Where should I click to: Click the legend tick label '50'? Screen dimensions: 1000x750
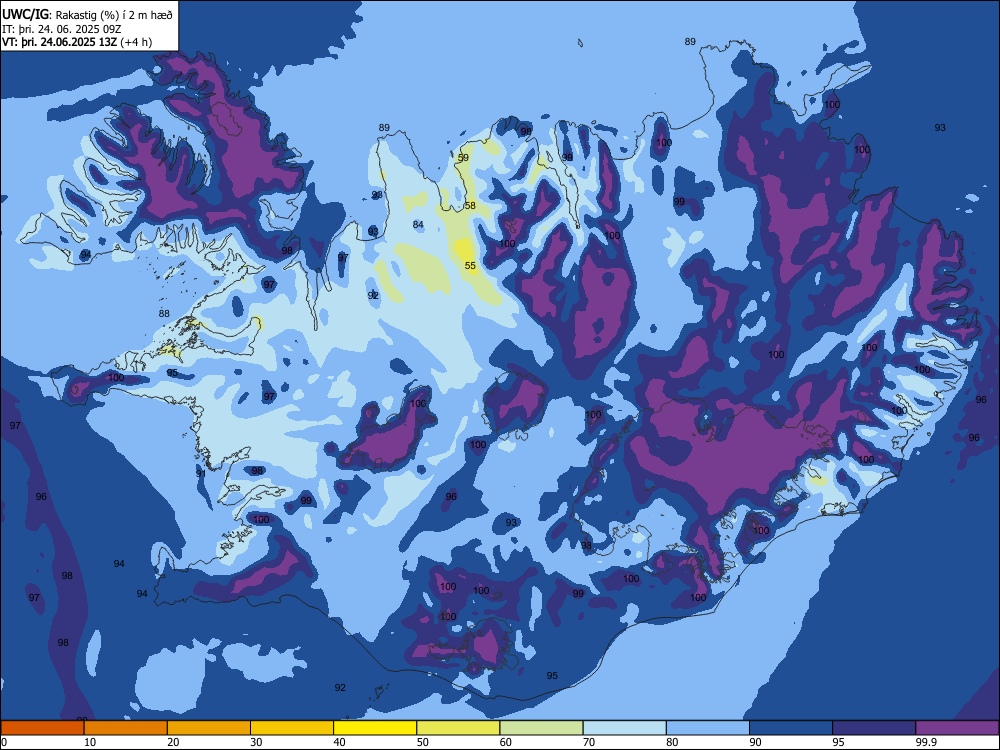tap(422, 742)
